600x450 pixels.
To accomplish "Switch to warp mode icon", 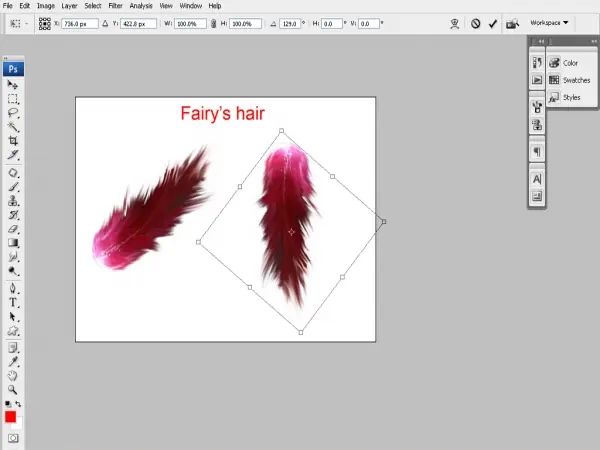I will 455,24.
